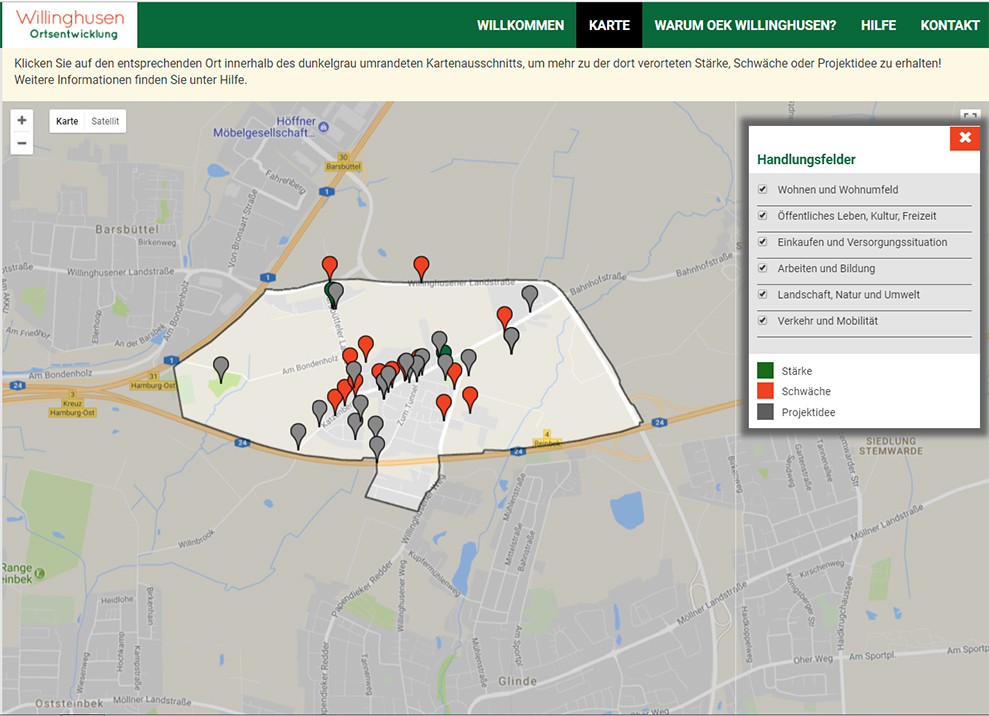Viewport: 989px width, 716px height.
Task: Open the Kontakt page
Action: click(x=949, y=25)
